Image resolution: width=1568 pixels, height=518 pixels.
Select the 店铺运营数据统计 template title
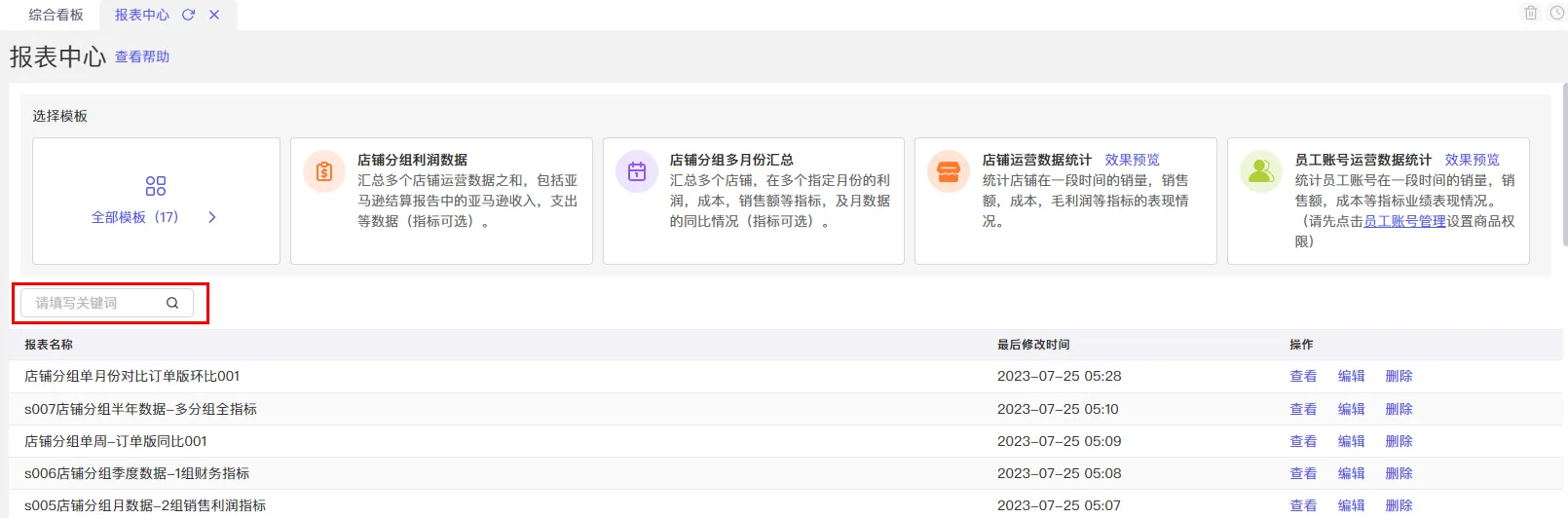(x=1036, y=160)
